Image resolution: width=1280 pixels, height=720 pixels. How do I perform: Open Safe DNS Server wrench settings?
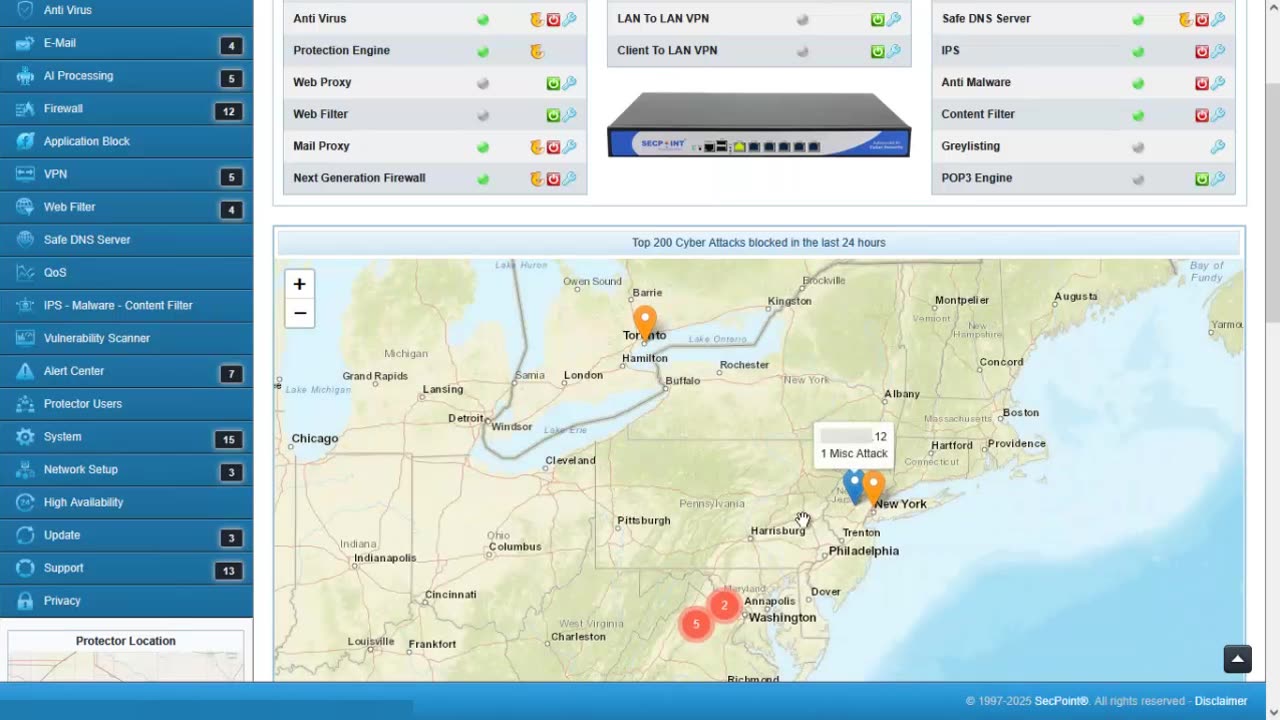coord(1218,19)
